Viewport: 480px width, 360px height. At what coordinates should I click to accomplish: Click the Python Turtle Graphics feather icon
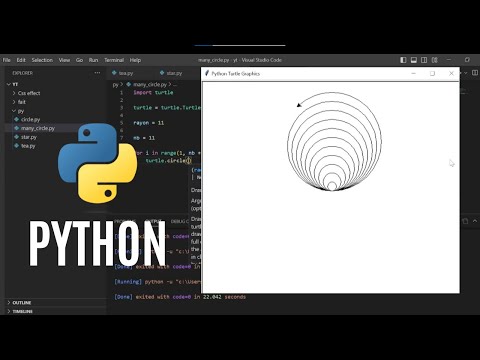click(207, 73)
